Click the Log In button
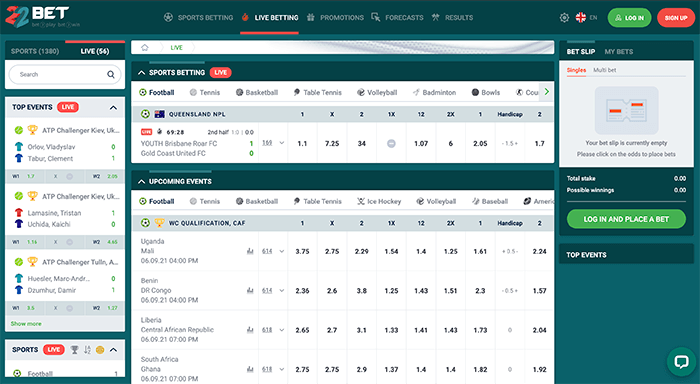Screen dimensions: 700x384 [629, 18]
